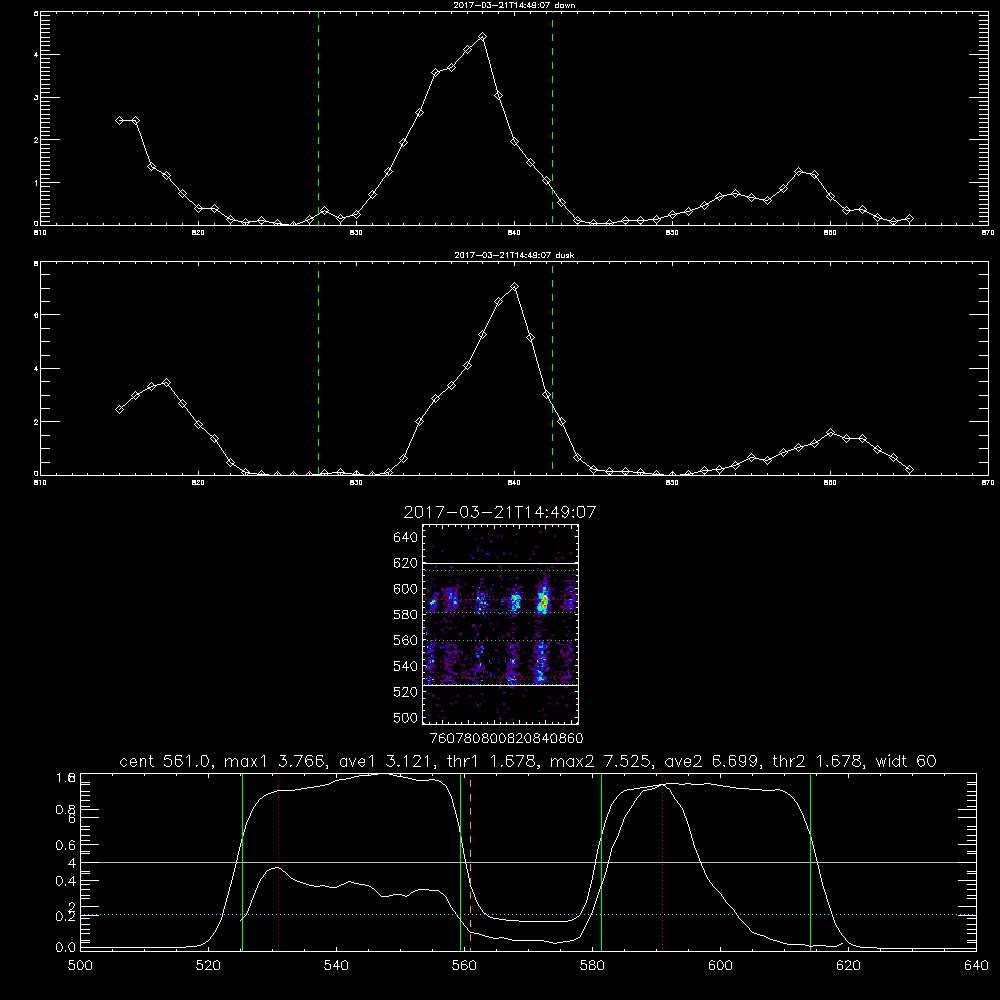Click the 640 label on heatmap y-axis

coord(406,538)
